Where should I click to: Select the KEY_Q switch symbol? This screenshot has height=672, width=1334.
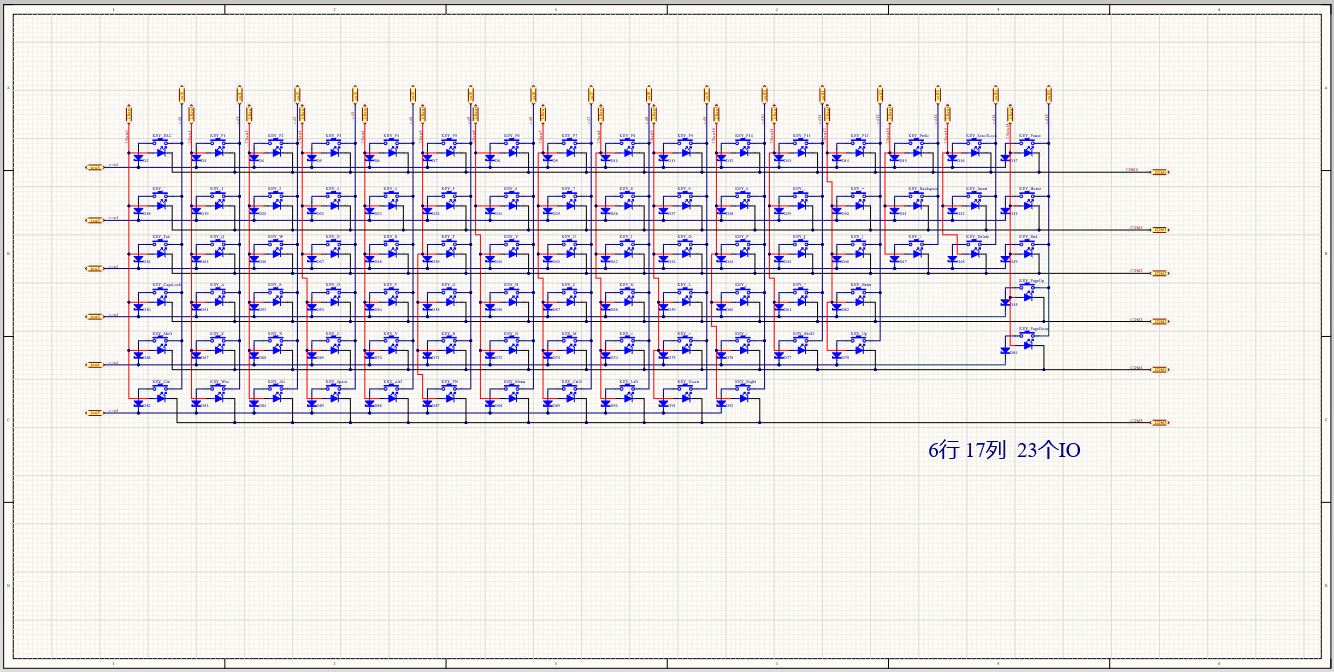(x=218, y=243)
